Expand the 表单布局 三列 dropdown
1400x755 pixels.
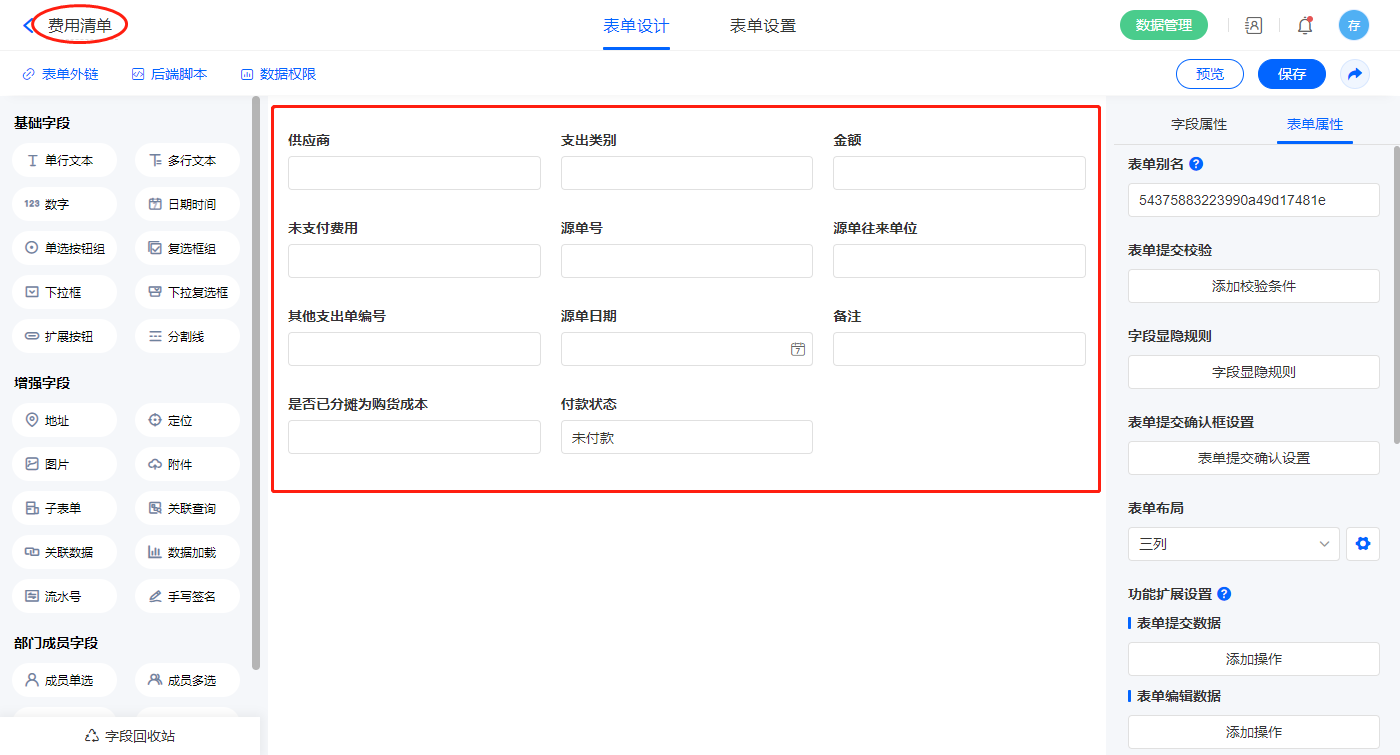[1234, 544]
